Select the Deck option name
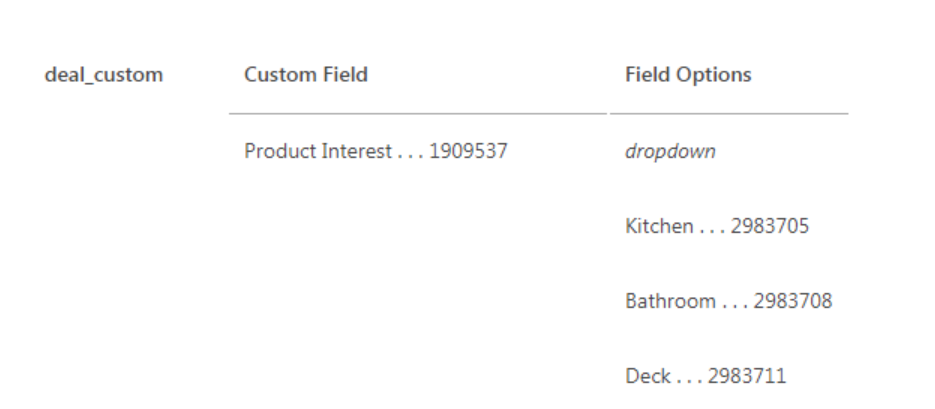935x409 pixels. point(645,376)
